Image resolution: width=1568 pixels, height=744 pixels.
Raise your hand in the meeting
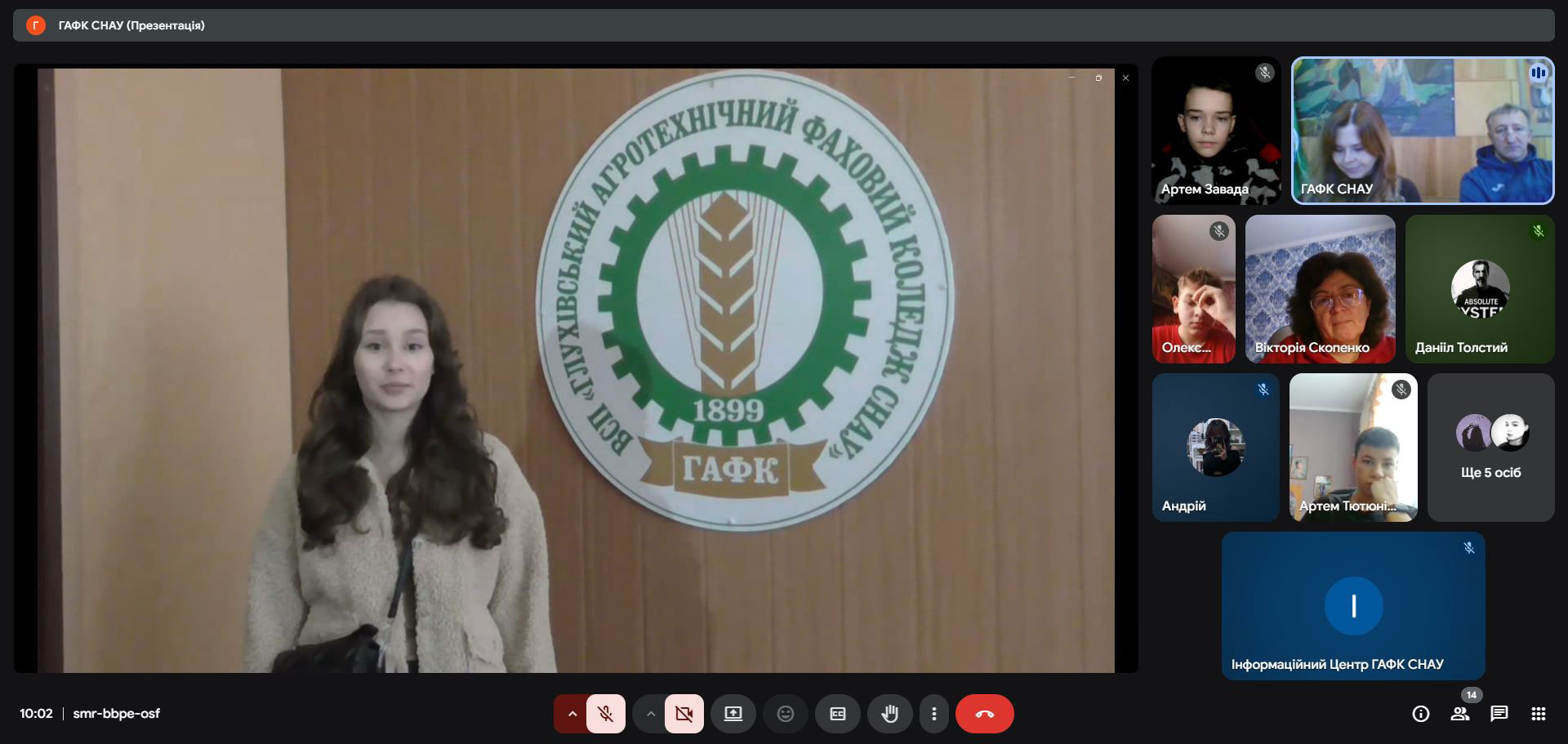(889, 714)
